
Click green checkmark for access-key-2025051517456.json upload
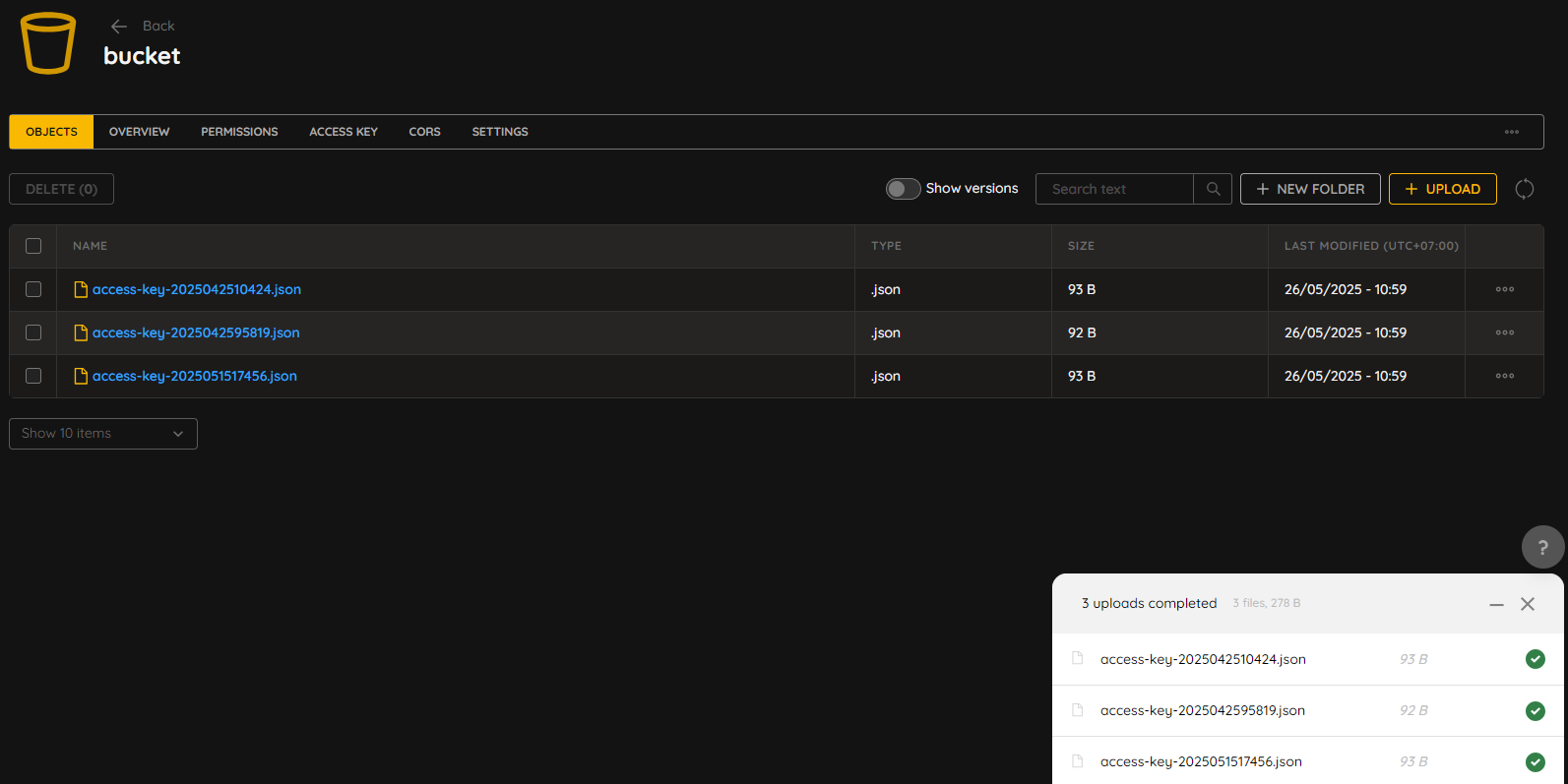[1535, 761]
